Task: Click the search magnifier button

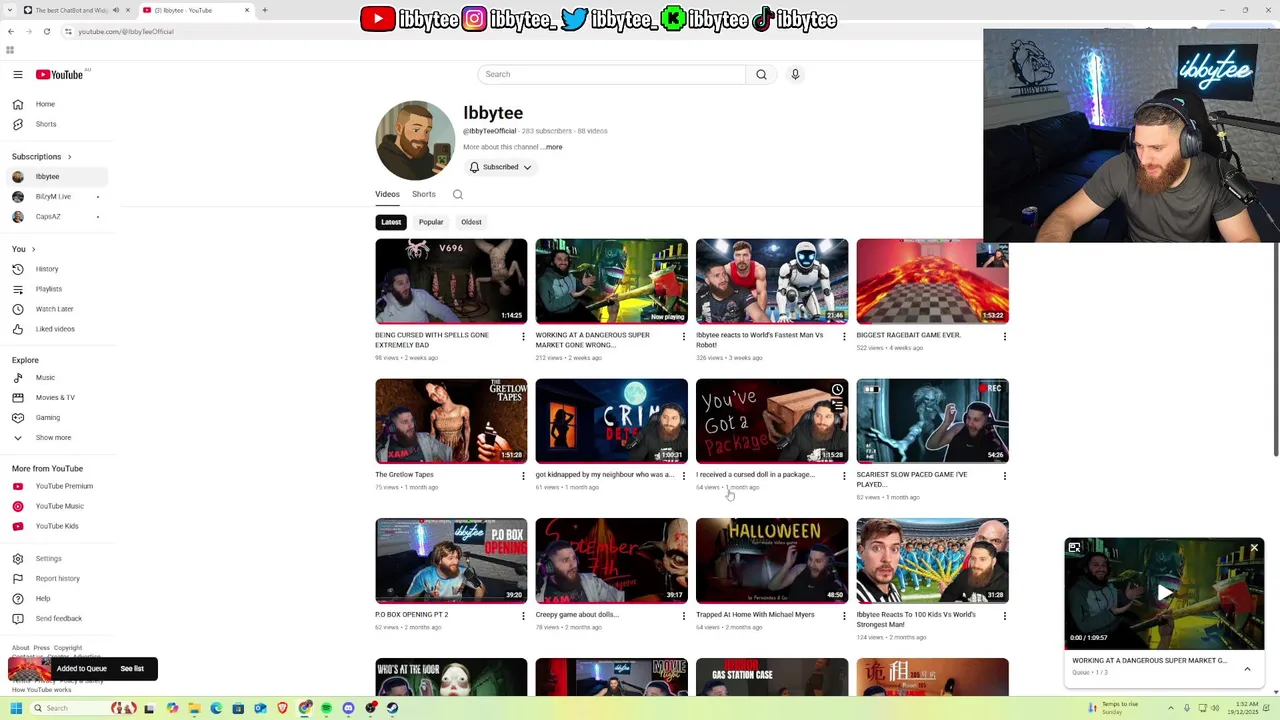Action: pyautogui.click(x=761, y=74)
